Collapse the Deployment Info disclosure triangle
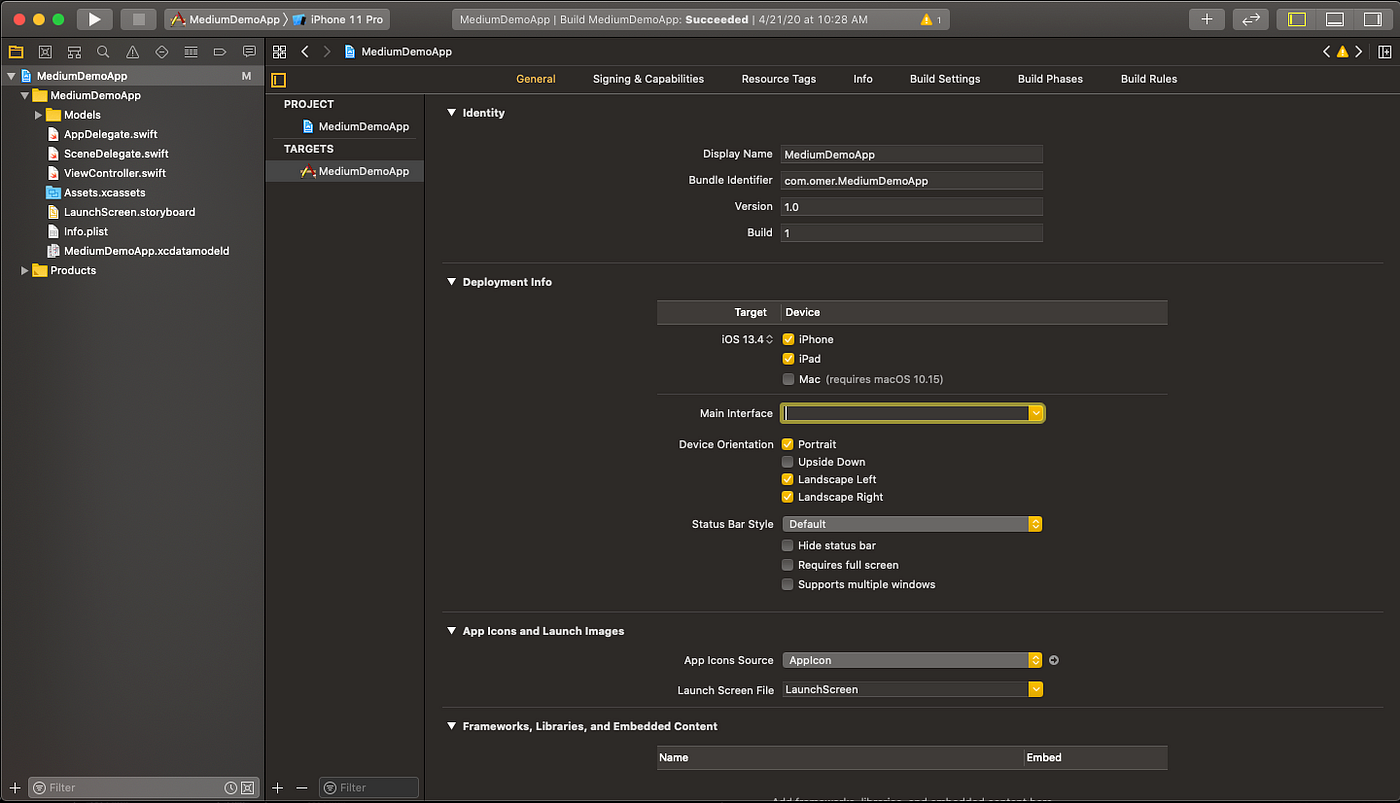 tap(451, 282)
